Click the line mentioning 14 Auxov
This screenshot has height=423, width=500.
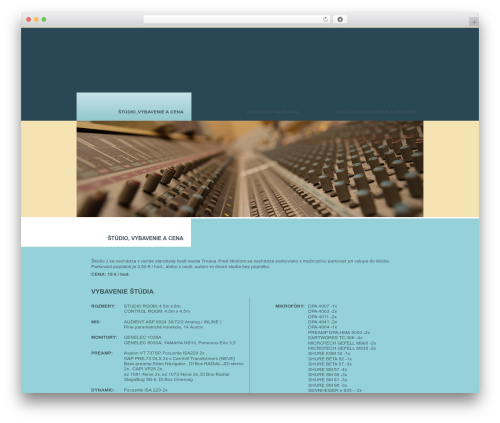pyautogui.click(x=163, y=327)
